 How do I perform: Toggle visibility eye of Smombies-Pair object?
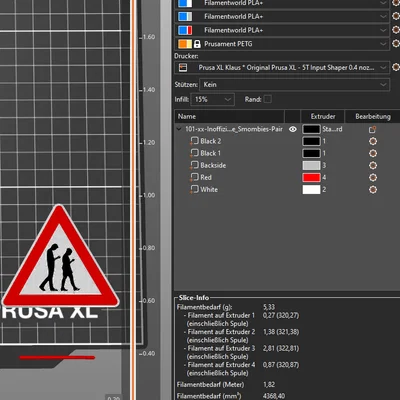[x=293, y=129]
